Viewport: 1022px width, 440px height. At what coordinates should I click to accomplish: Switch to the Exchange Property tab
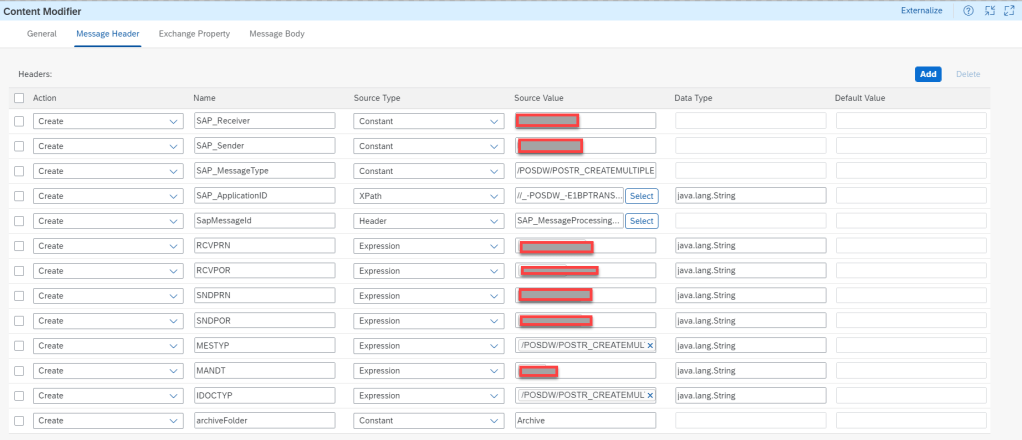(x=194, y=34)
